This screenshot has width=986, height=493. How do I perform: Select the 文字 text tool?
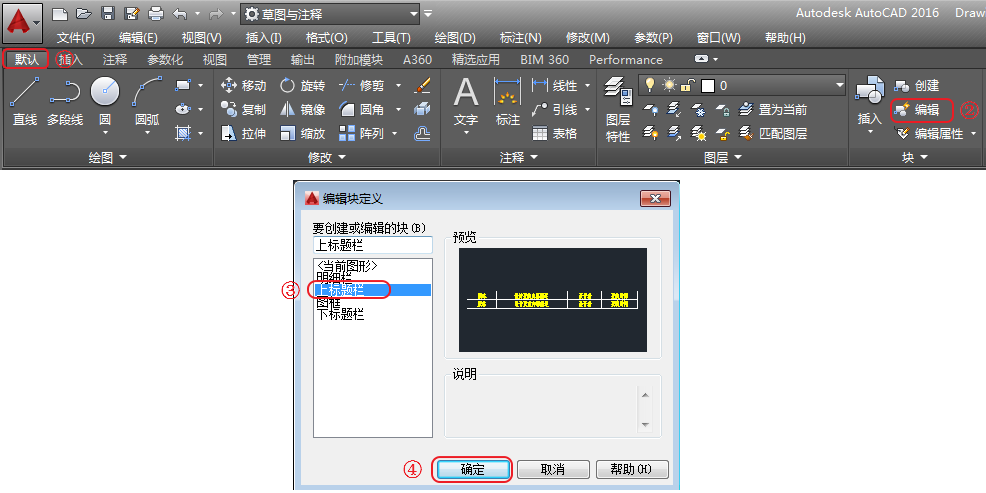click(466, 101)
